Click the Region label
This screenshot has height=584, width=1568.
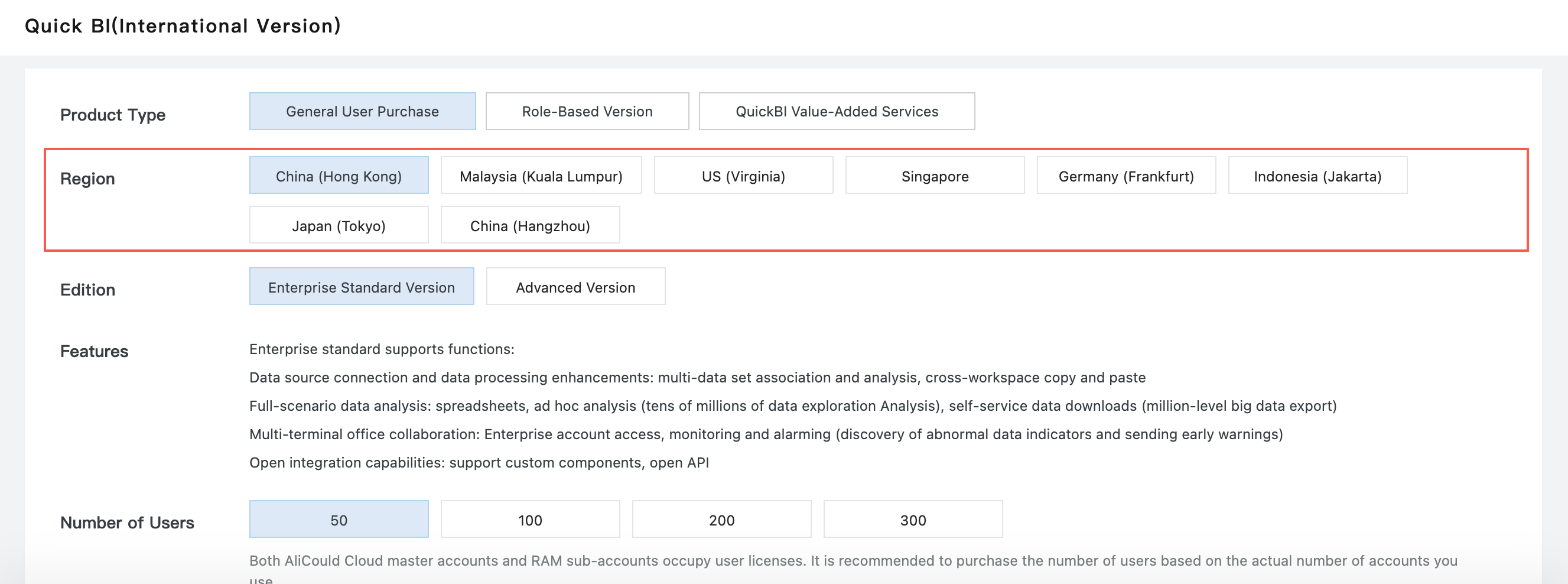87,179
